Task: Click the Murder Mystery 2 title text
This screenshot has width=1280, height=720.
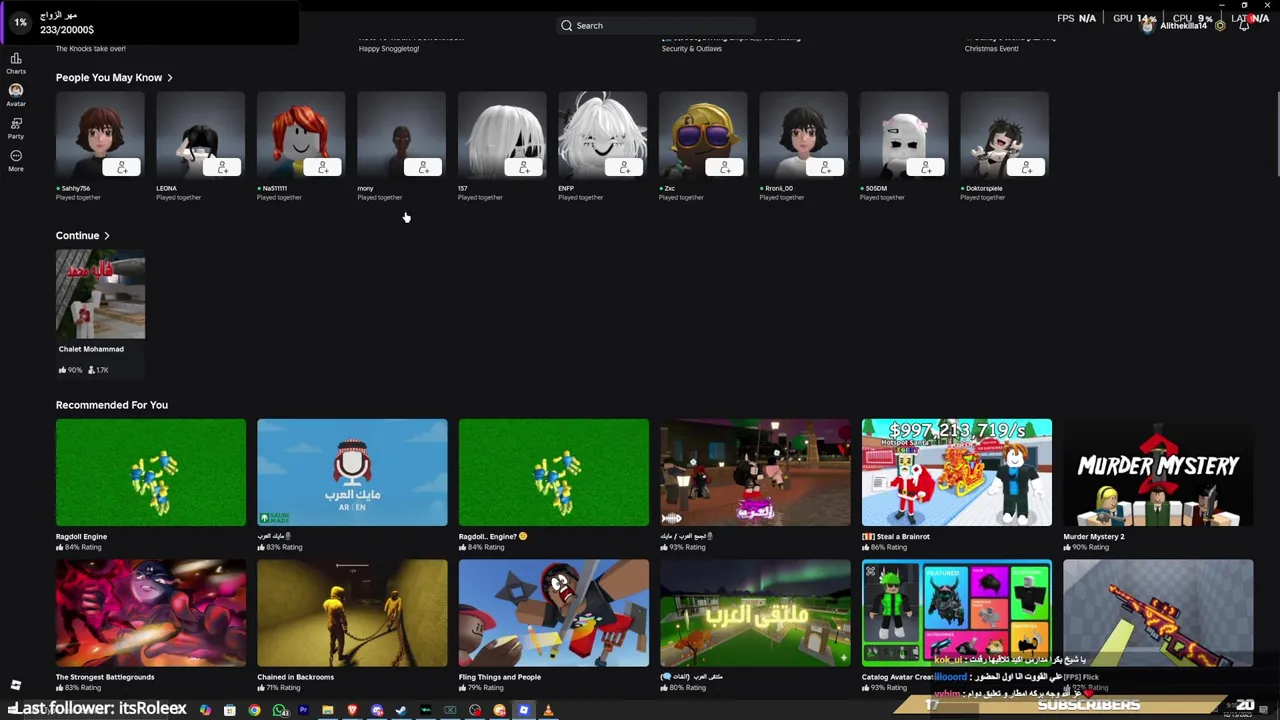Action: [1094, 536]
